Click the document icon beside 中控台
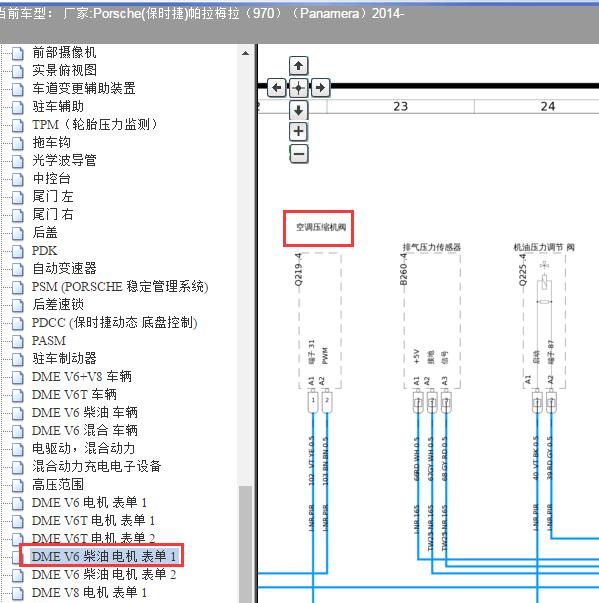Image resolution: width=599 pixels, height=603 pixels. (17, 179)
